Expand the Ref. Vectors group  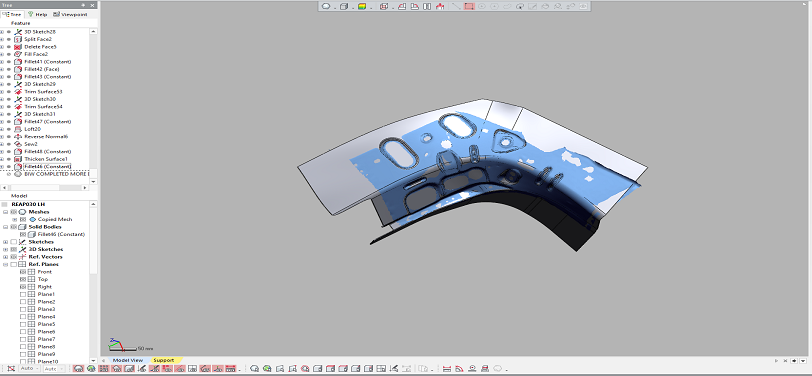pyautogui.click(x=6, y=257)
